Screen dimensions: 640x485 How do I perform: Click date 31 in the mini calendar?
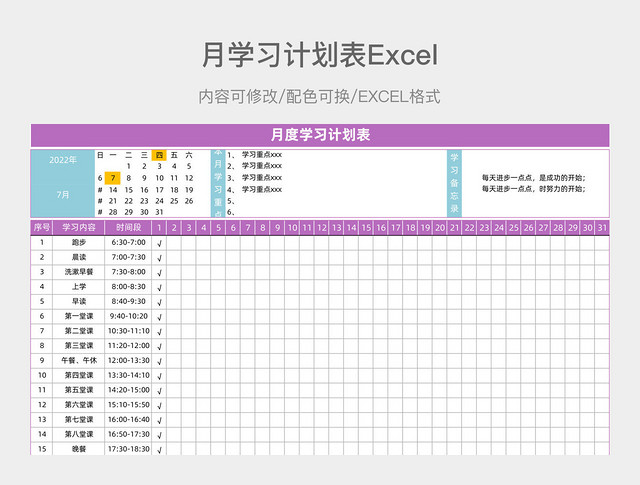159,212
